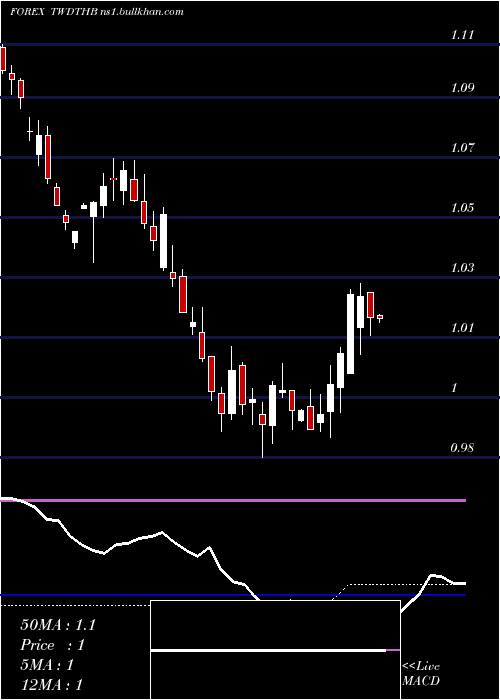The height and width of the screenshot is (700, 500).
Task: Click the 12MA : 1 readout
Action: pyautogui.click(x=51, y=685)
